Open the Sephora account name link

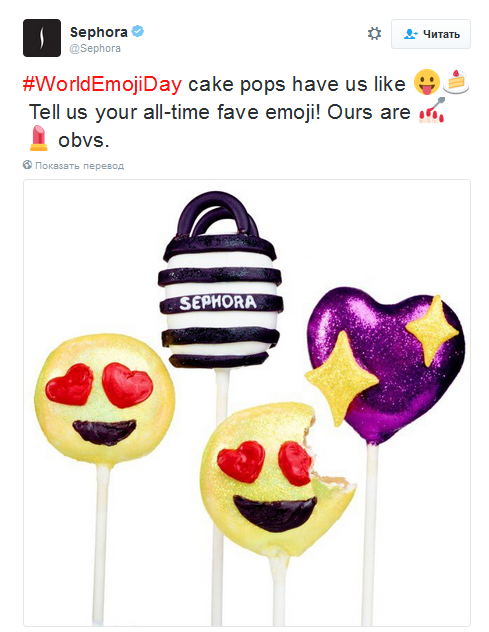coord(99,32)
